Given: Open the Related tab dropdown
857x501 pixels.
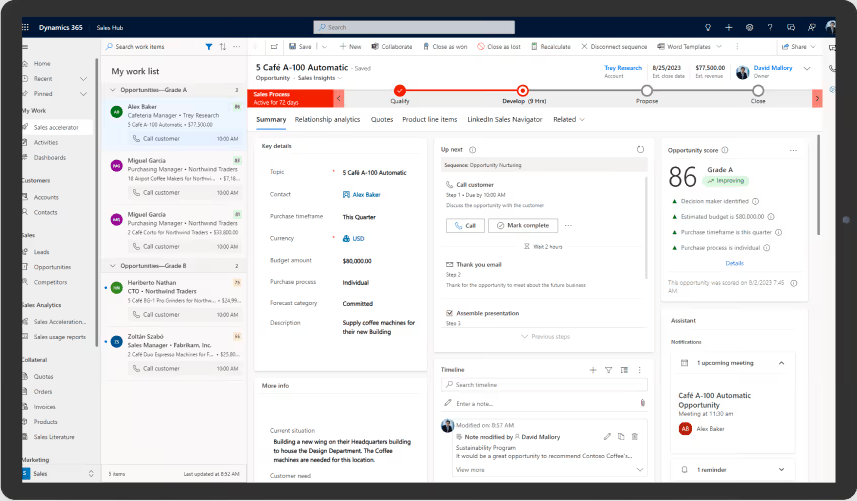Looking at the screenshot, I should coord(569,120).
